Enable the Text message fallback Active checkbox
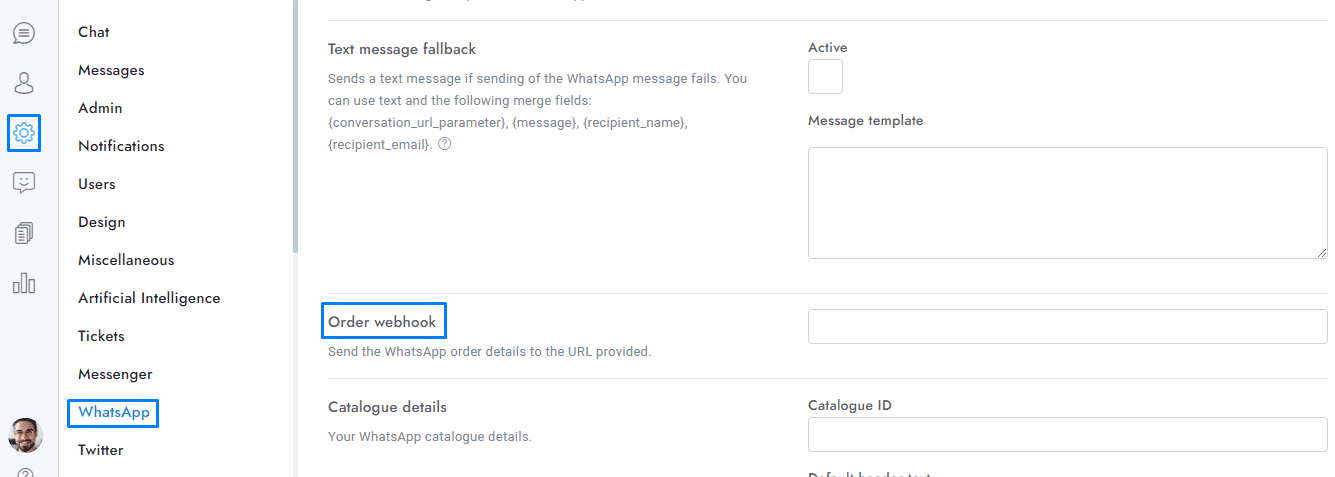1335x477 pixels. pos(825,77)
